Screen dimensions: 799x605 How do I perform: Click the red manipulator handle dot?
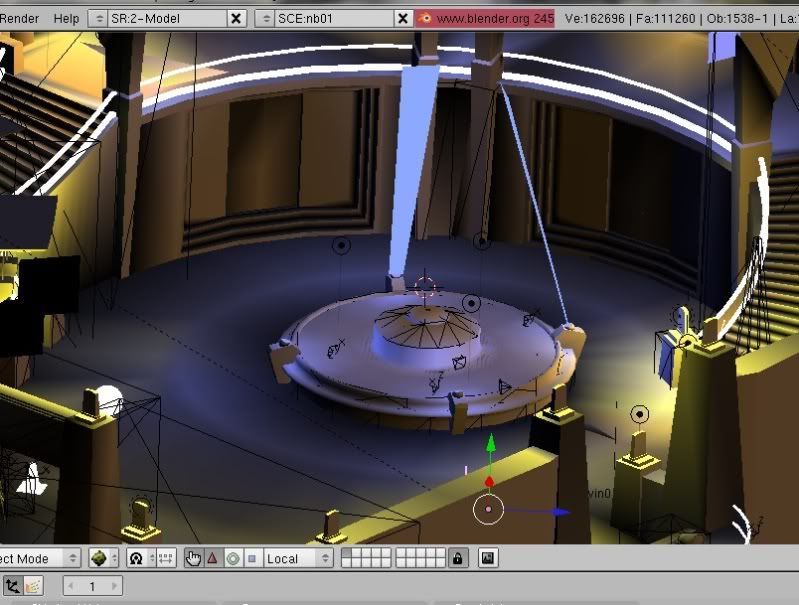click(489, 482)
